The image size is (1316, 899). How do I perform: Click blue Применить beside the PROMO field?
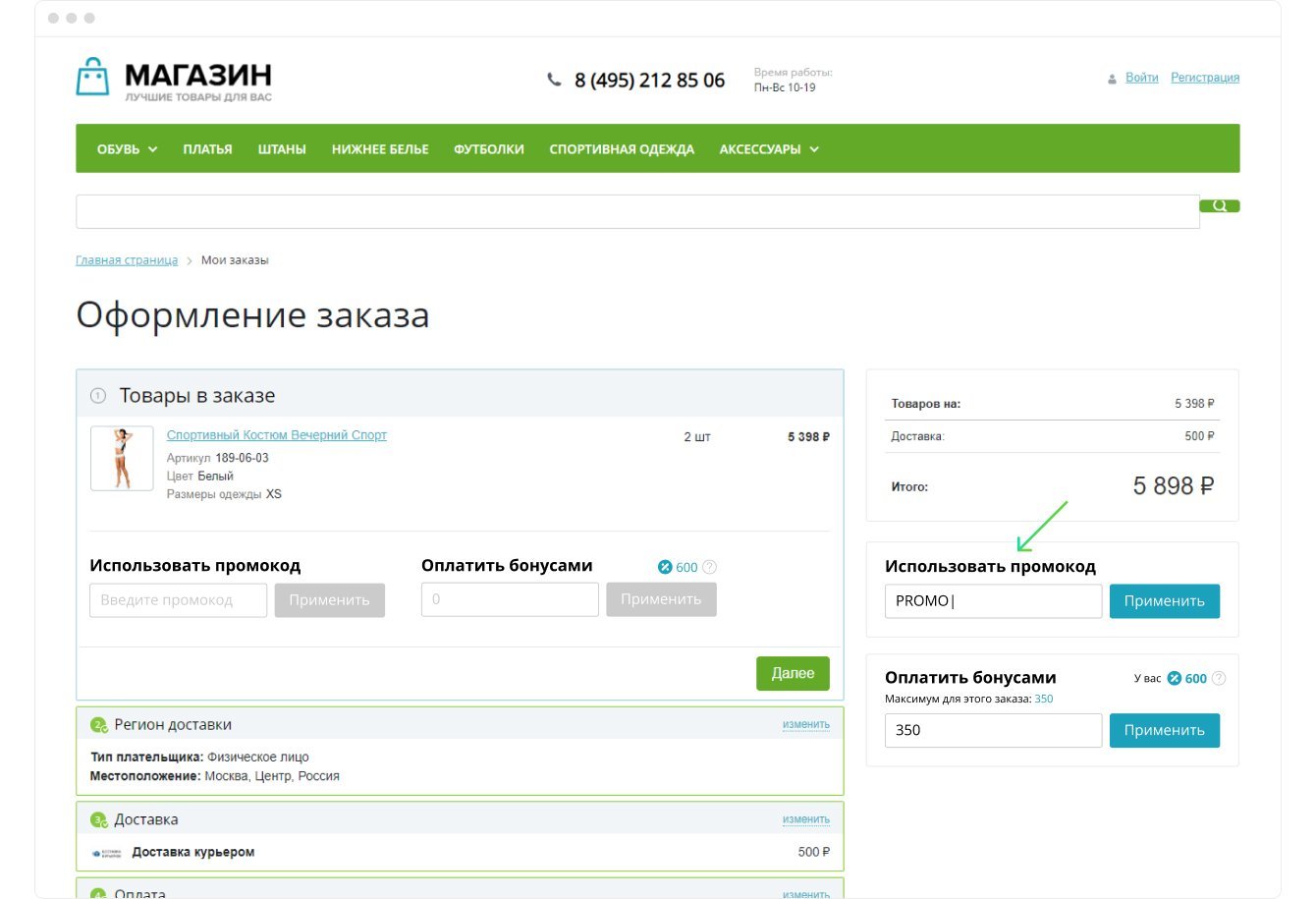click(x=1165, y=601)
